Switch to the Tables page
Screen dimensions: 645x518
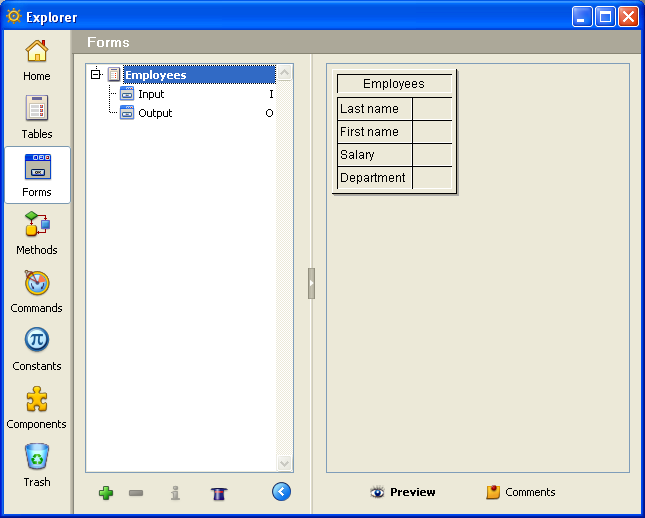click(37, 117)
